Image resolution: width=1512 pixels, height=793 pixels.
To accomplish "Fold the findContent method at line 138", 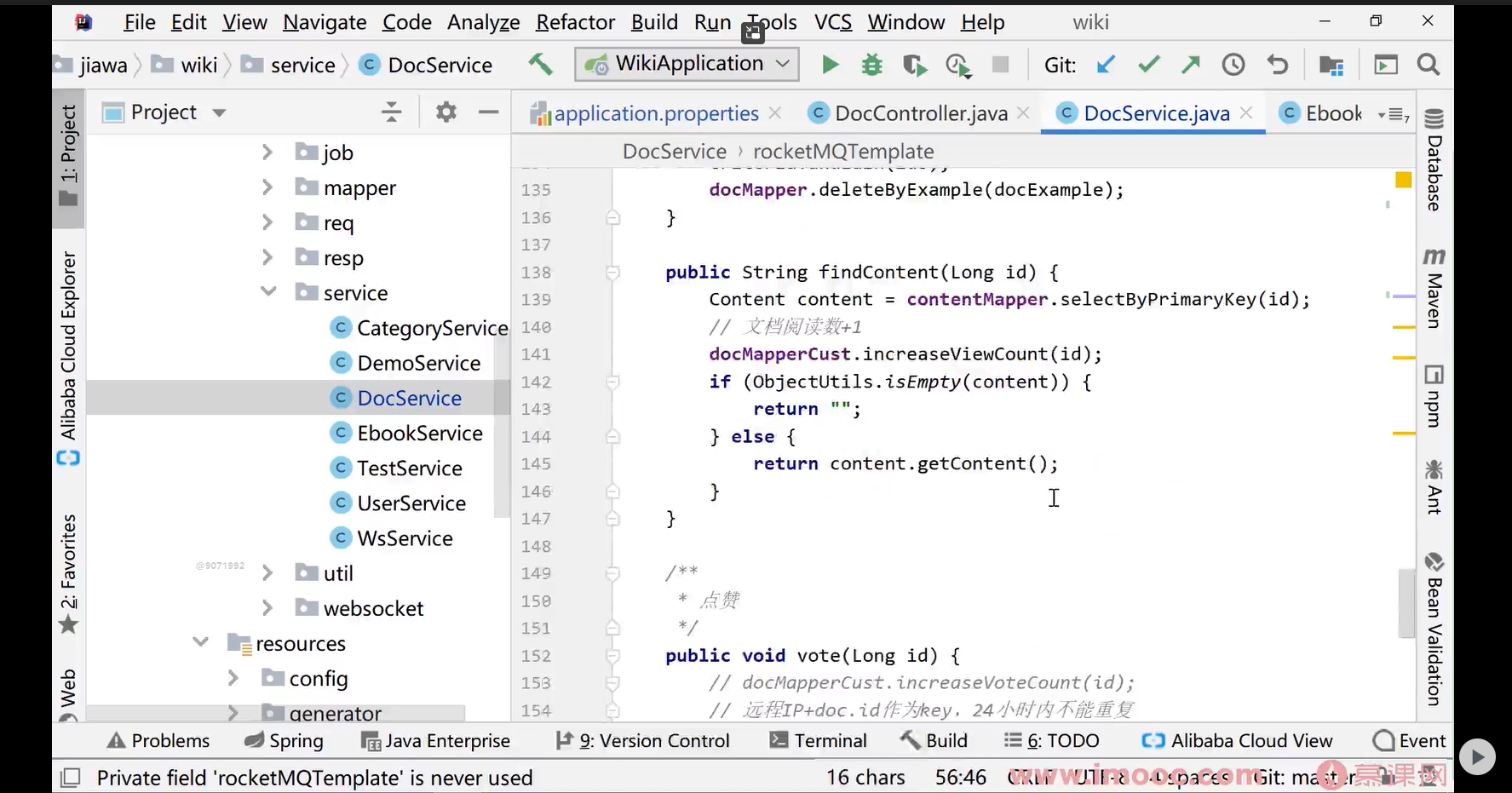I will [x=612, y=273].
